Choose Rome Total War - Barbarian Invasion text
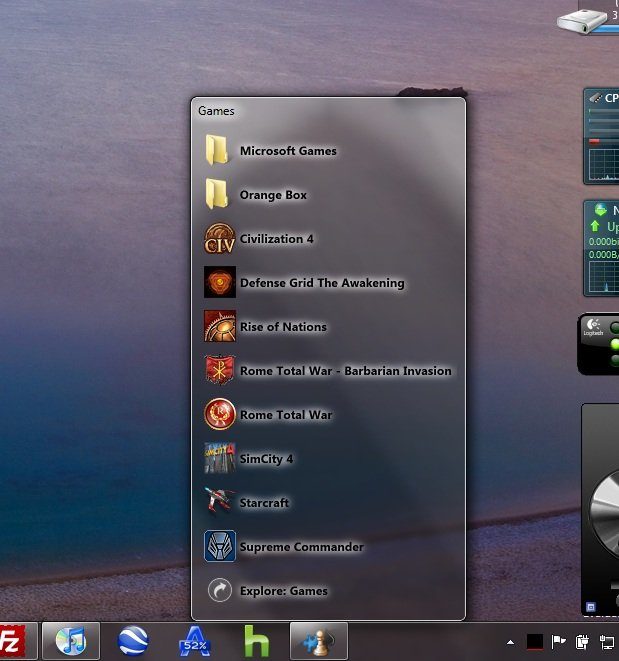619x661 pixels. point(346,371)
